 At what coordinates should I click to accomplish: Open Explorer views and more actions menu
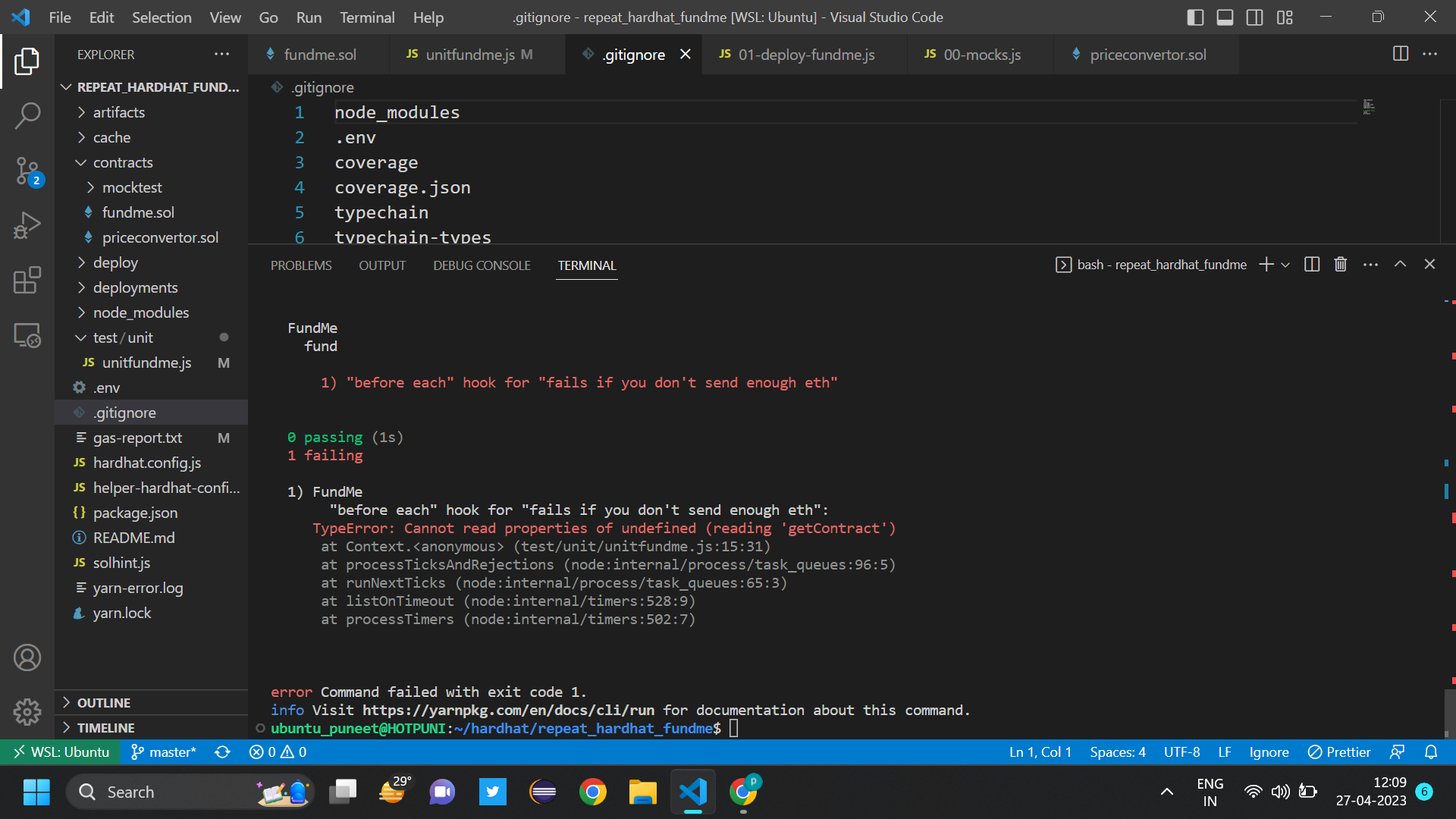(221, 54)
